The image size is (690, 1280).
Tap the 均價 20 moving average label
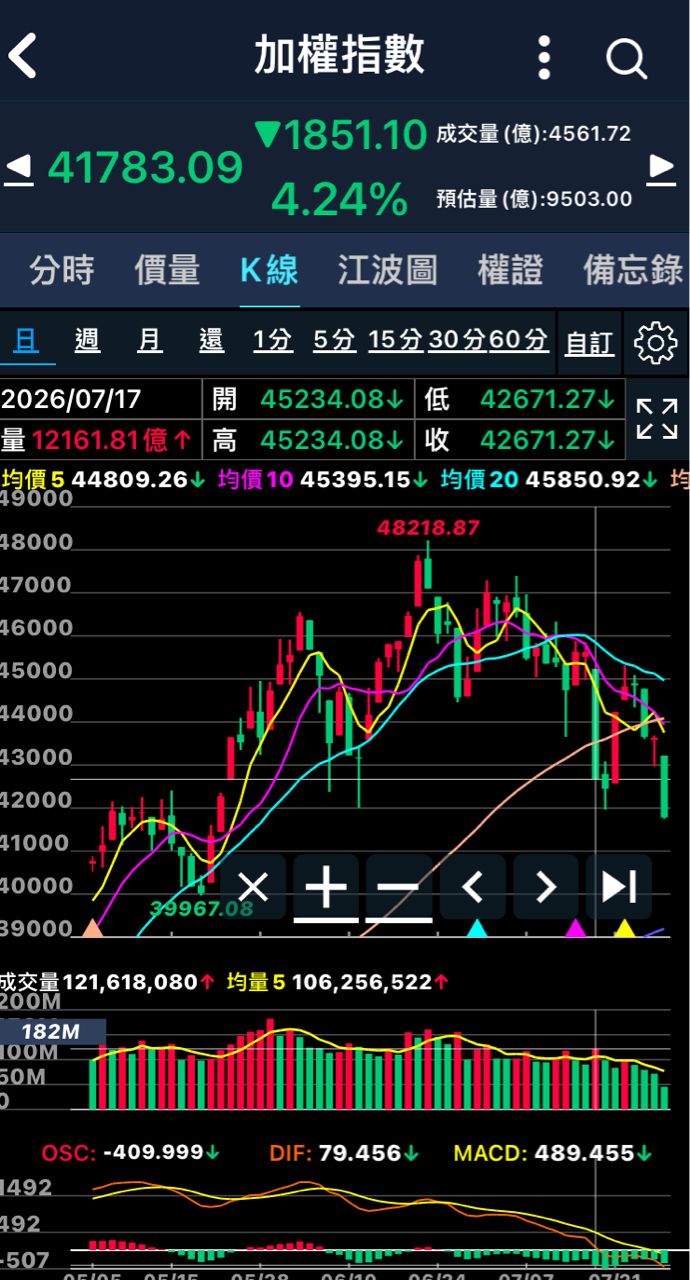click(x=549, y=480)
